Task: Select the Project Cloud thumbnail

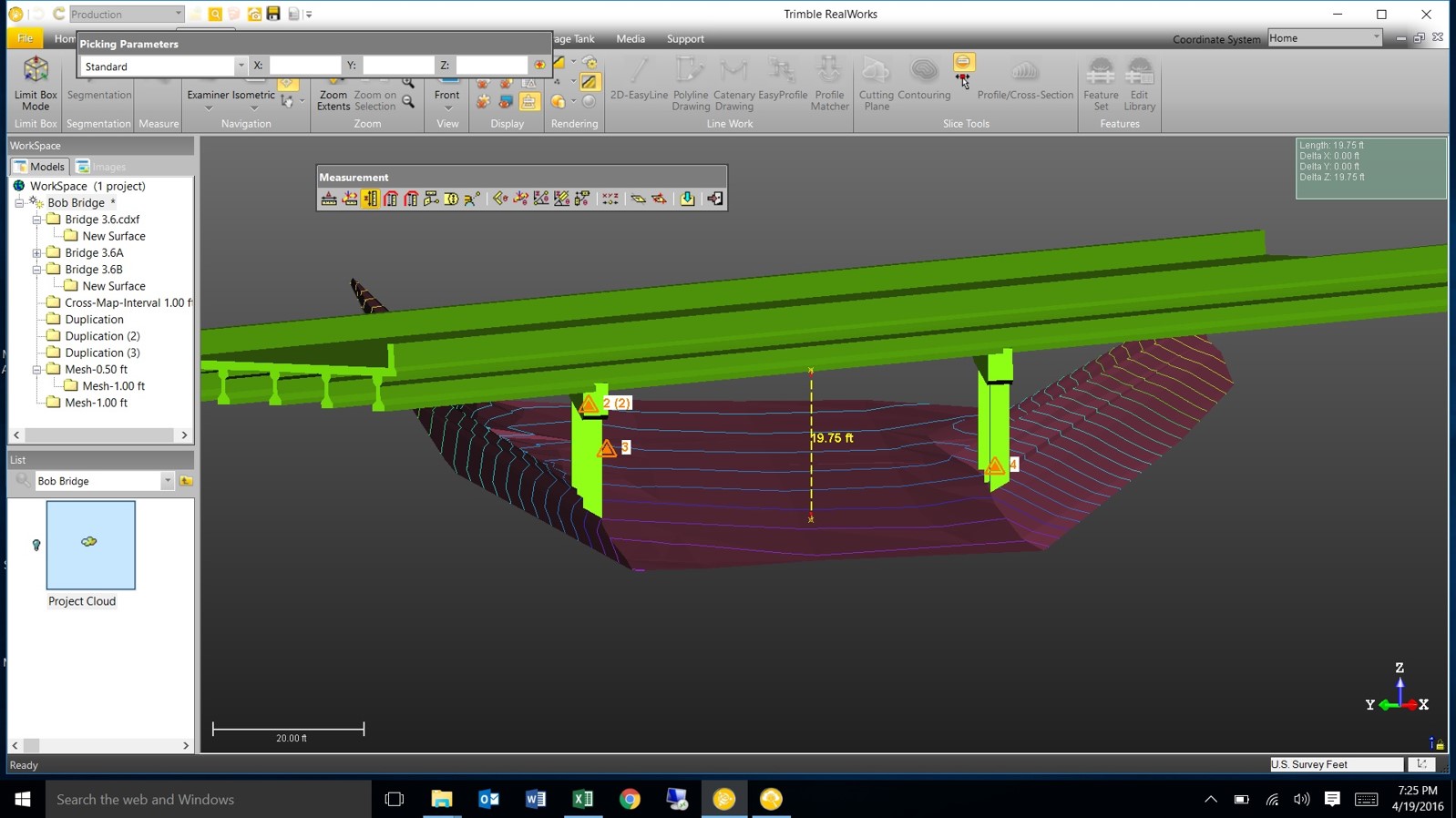Action: (91, 545)
